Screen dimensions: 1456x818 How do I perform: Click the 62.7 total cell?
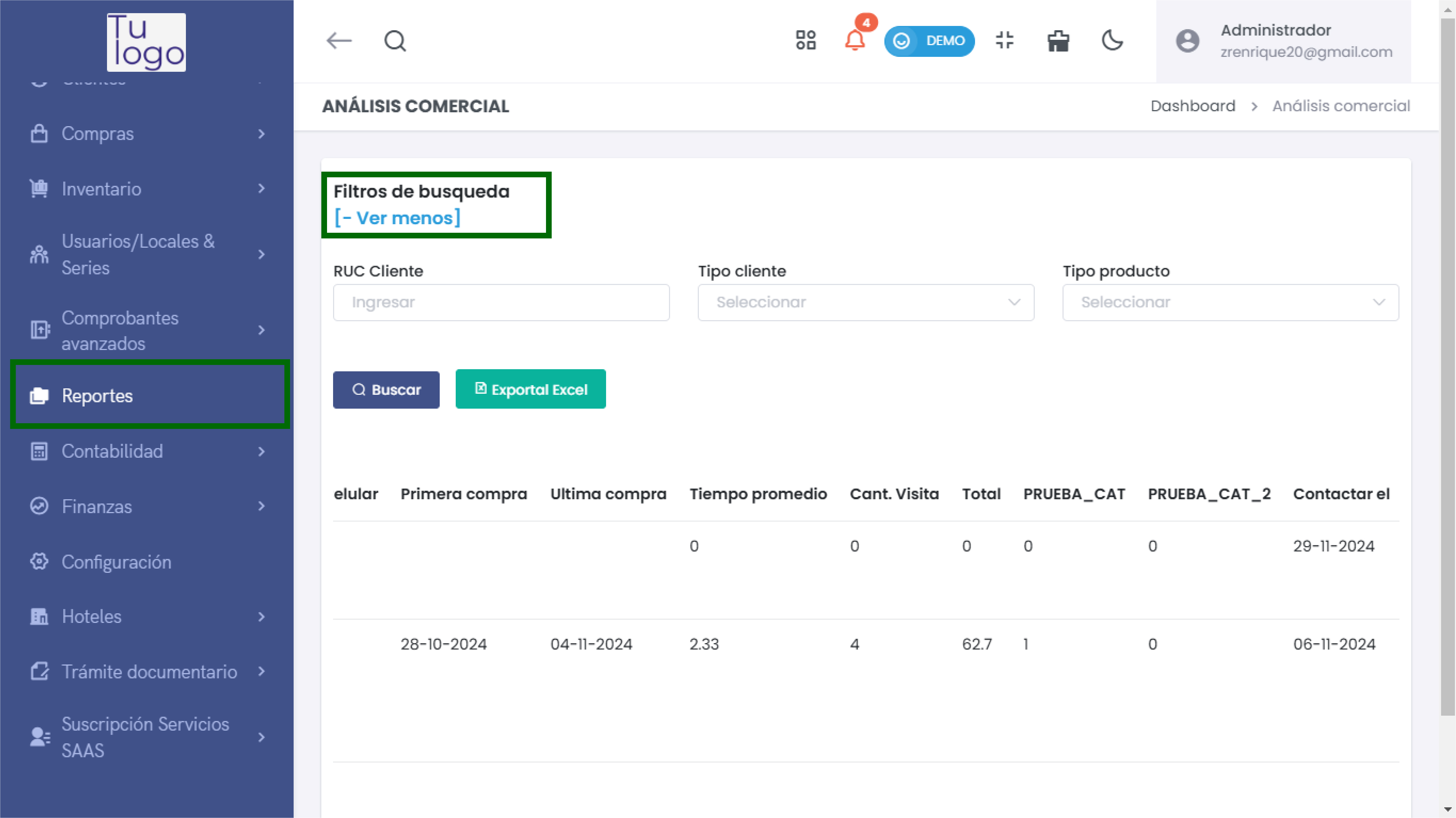pyautogui.click(x=977, y=645)
